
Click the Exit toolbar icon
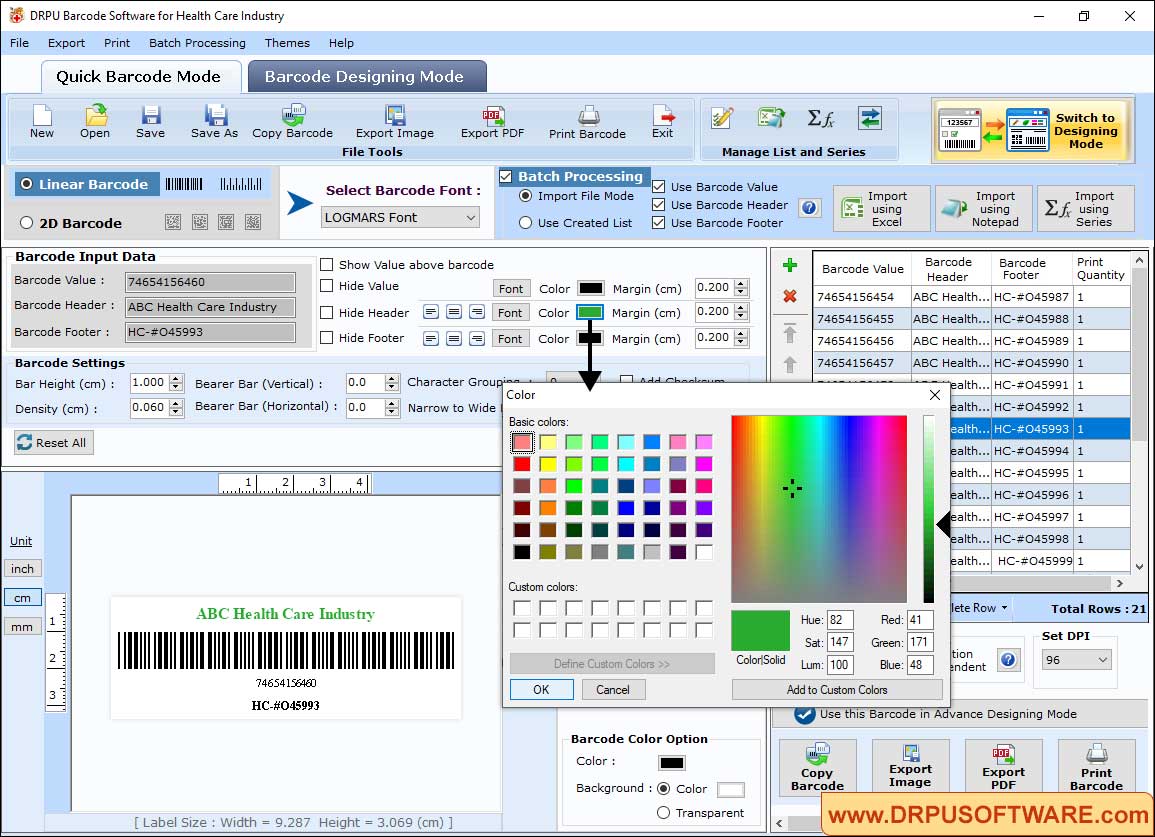(x=662, y=122)
